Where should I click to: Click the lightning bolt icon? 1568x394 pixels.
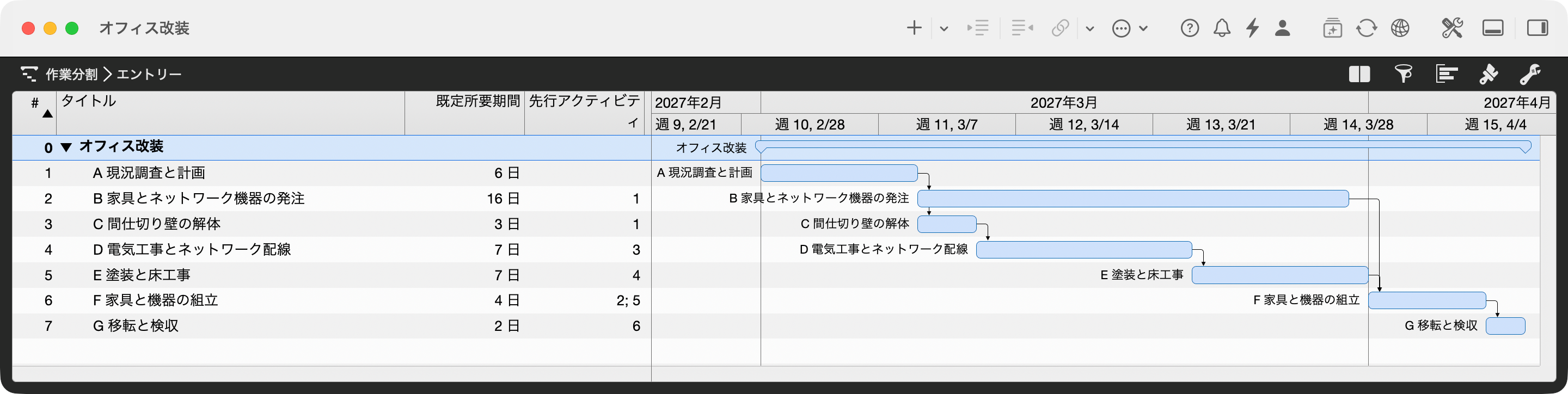tap(1253, 28)
